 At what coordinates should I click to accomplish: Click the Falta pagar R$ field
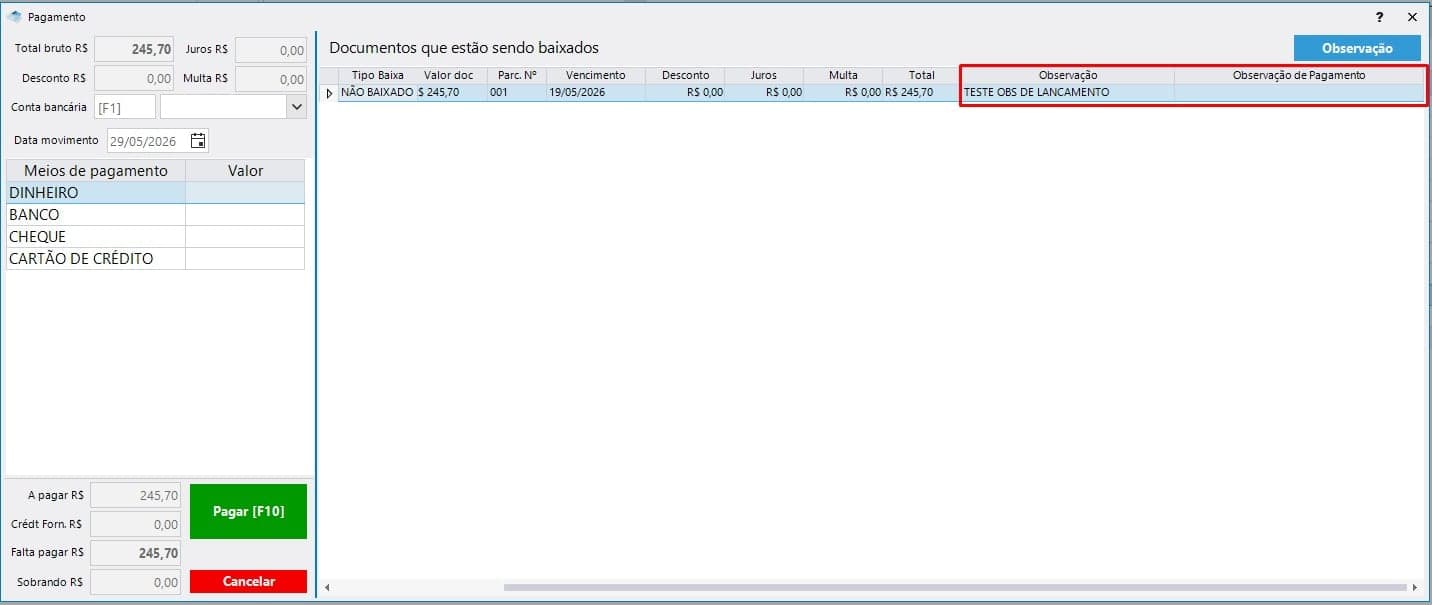click(136, 553)
